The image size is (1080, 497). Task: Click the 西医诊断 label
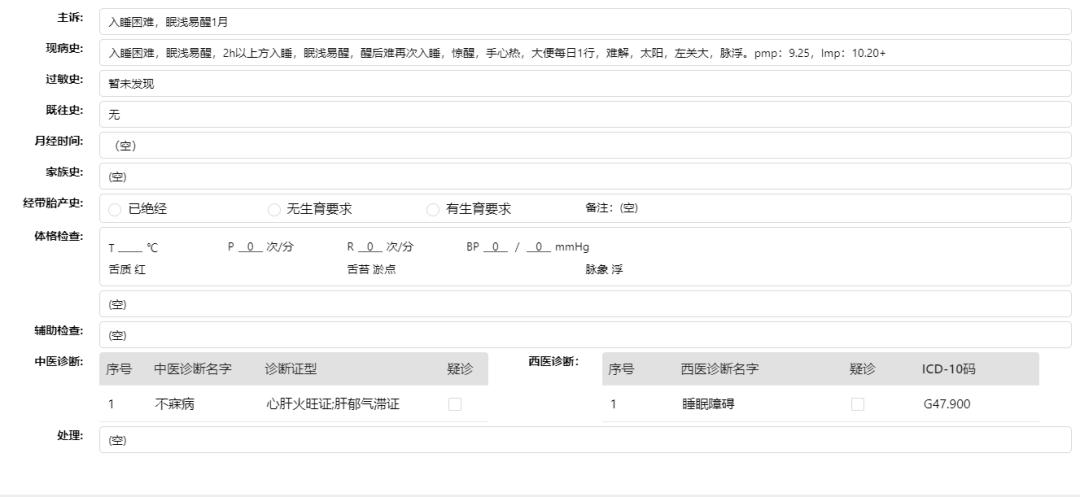point(554,361)
